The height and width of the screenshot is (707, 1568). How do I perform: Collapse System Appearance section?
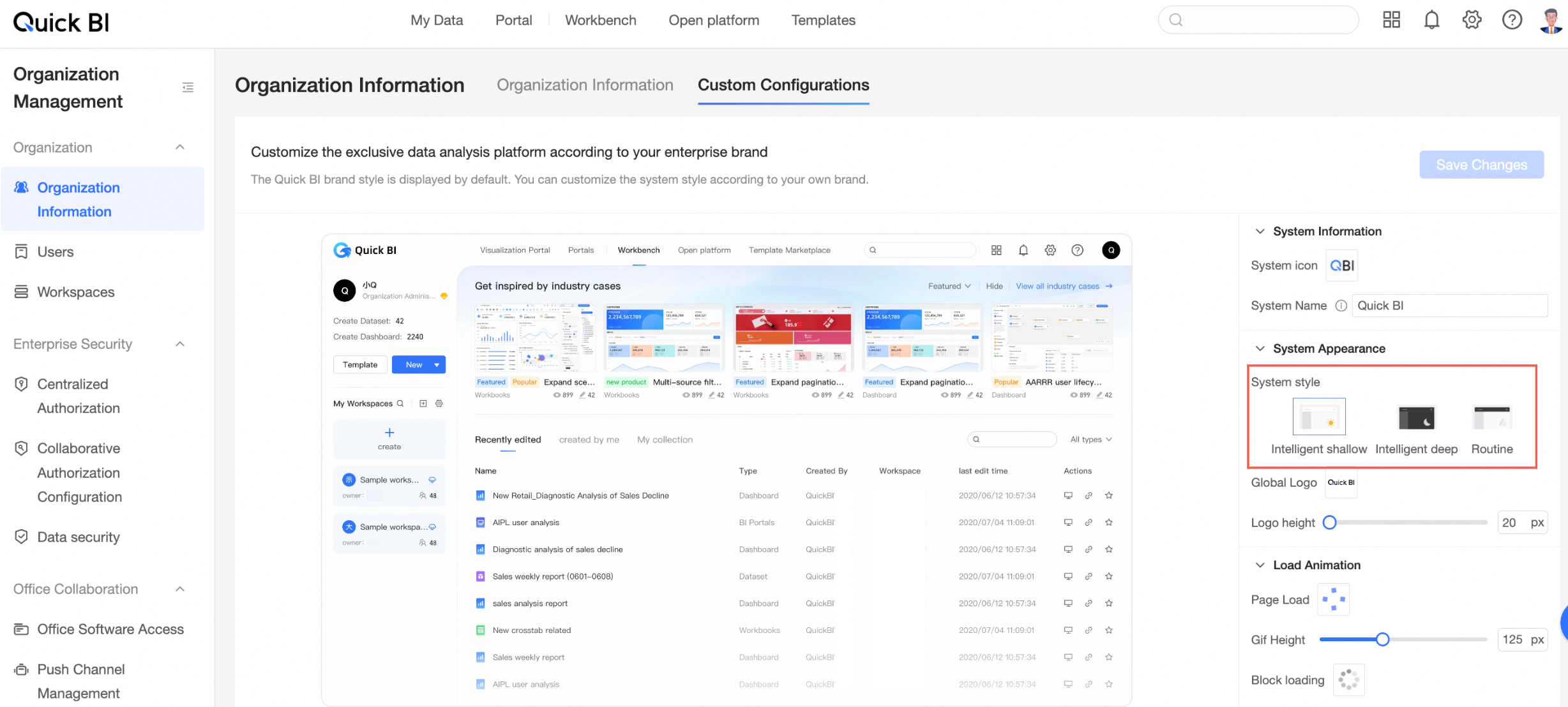[1260, 348]
